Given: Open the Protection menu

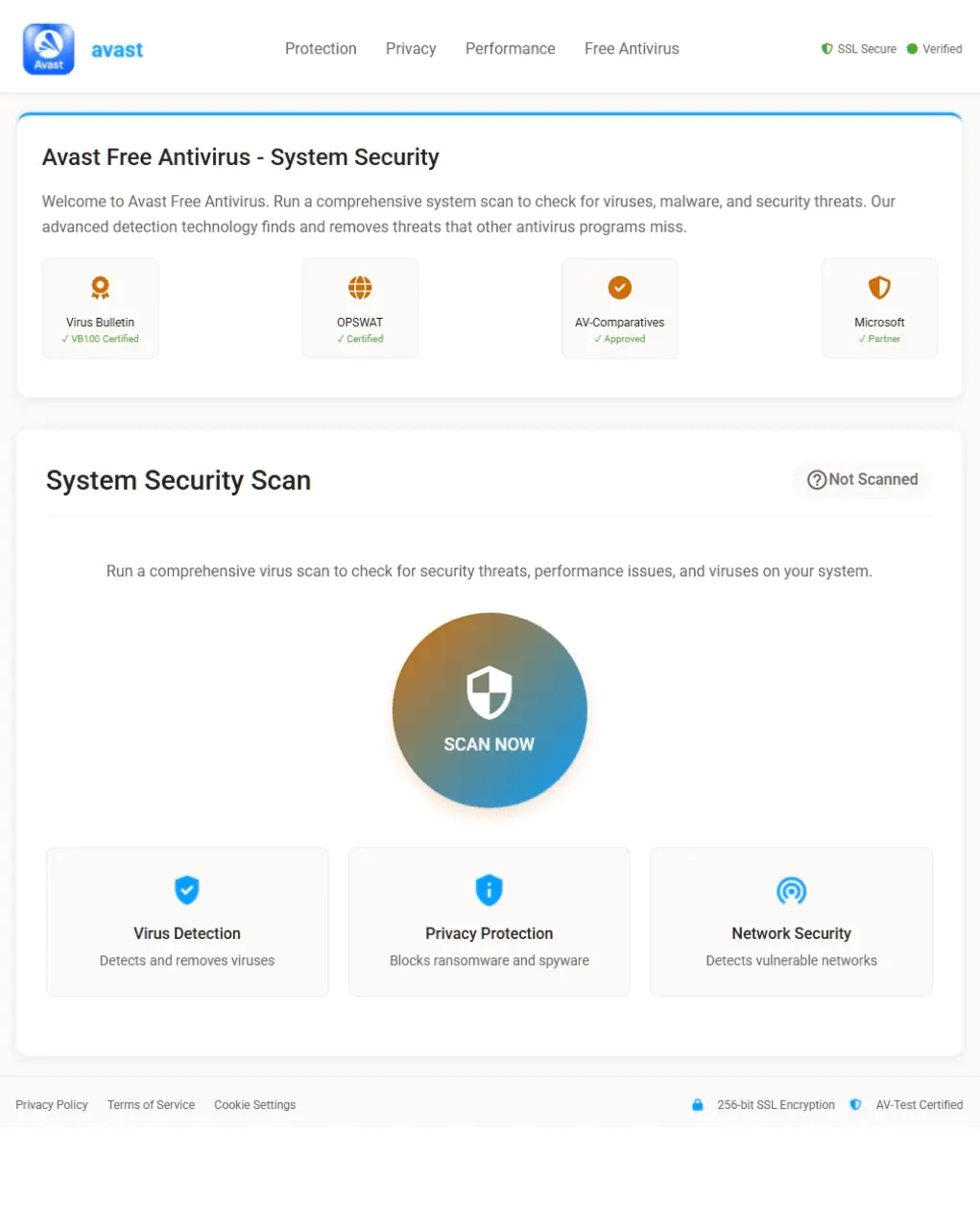Looking at the screenshot, I should click(x=321, y=49).
